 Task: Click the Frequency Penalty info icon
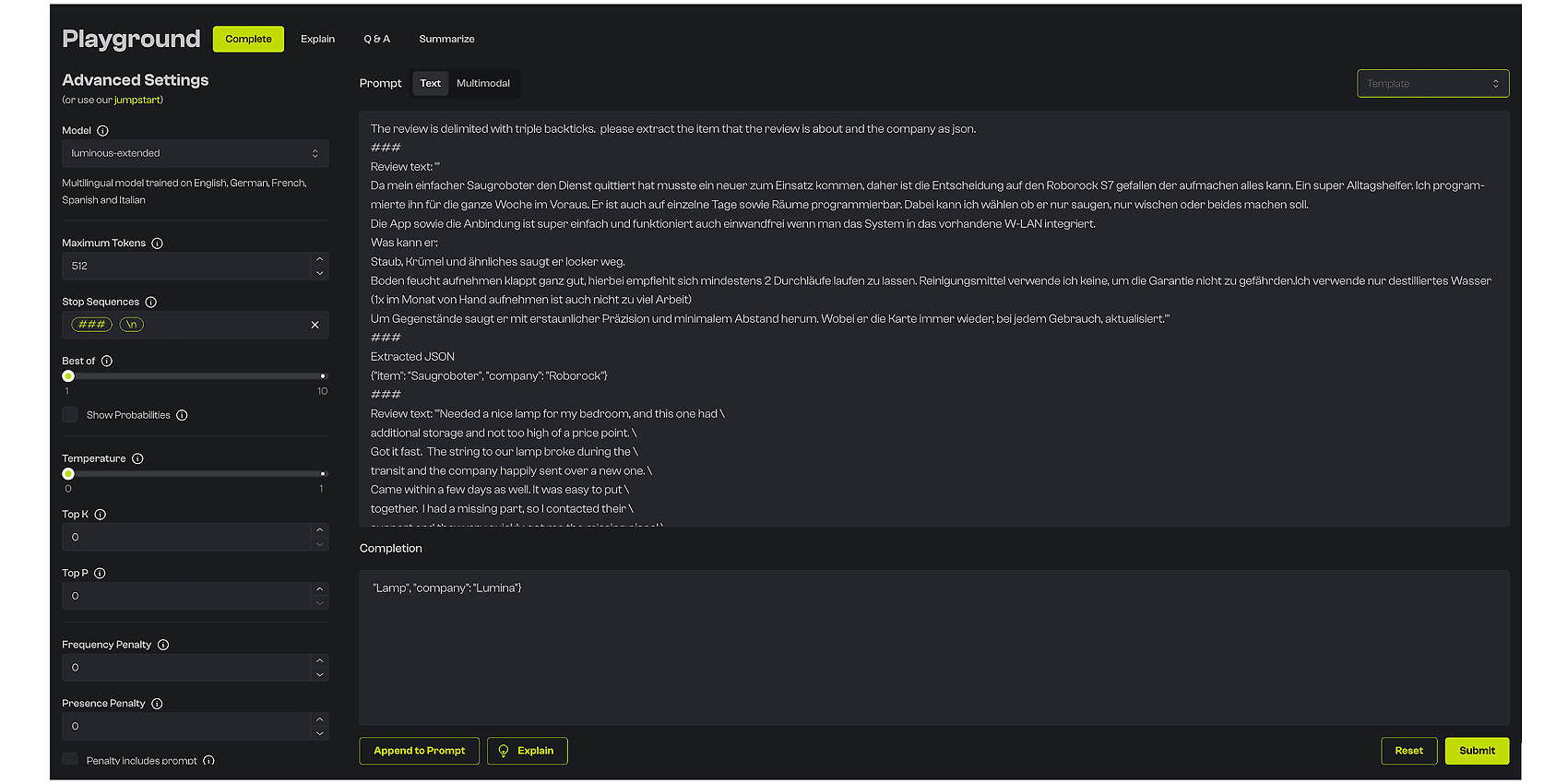point(163,645)
